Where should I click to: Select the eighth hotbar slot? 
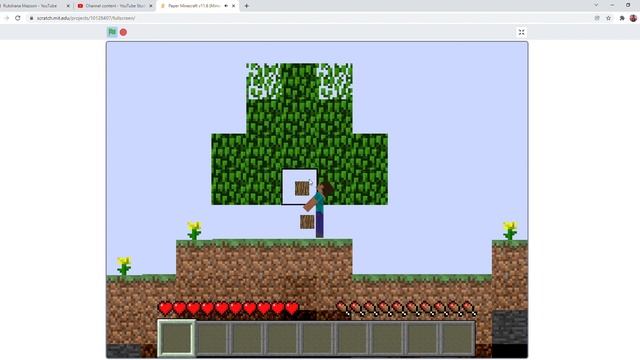pyautogui.click(x=423, y=339)
